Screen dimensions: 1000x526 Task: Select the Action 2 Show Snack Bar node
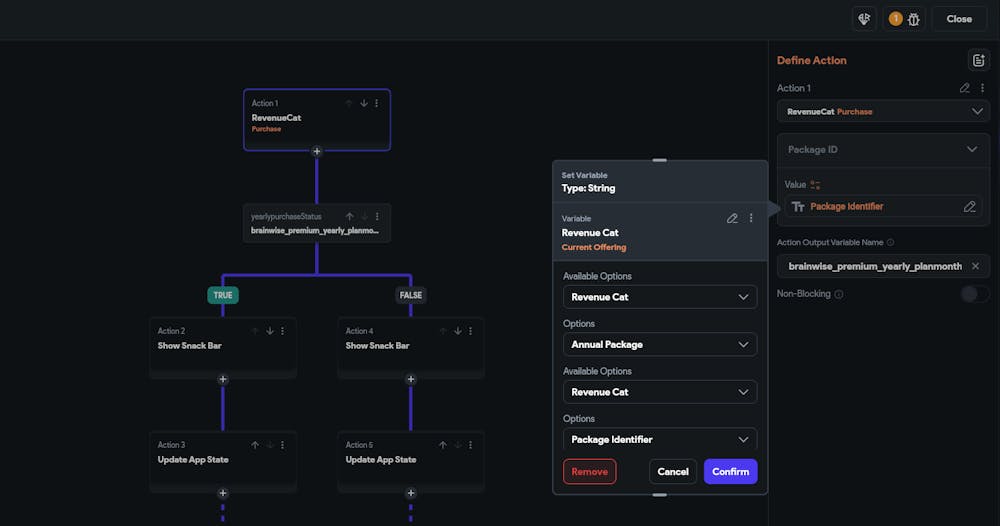click(223, 348)
